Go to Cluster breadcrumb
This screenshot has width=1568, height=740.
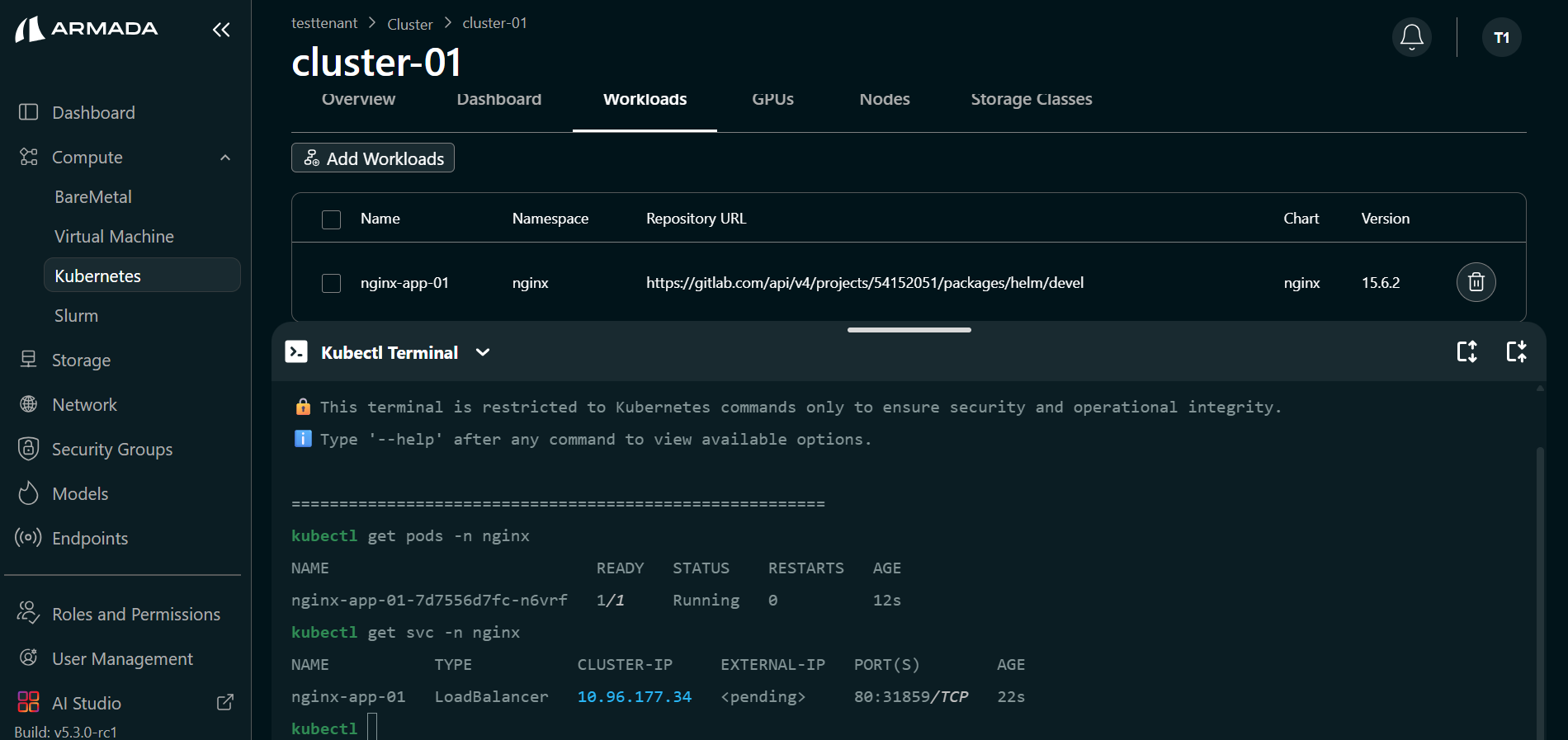tap(410, 24)
